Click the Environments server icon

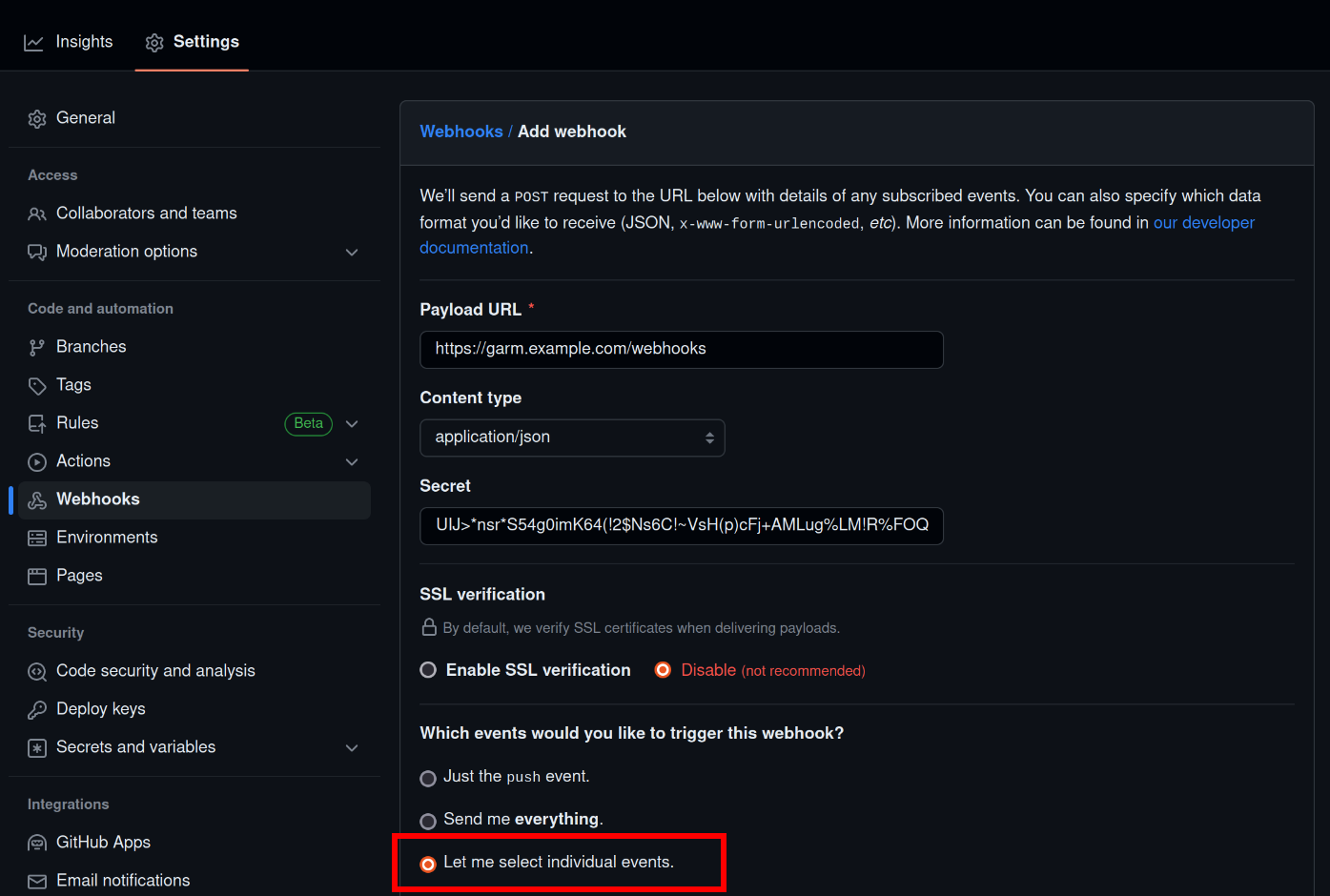[x=37, y=539]
